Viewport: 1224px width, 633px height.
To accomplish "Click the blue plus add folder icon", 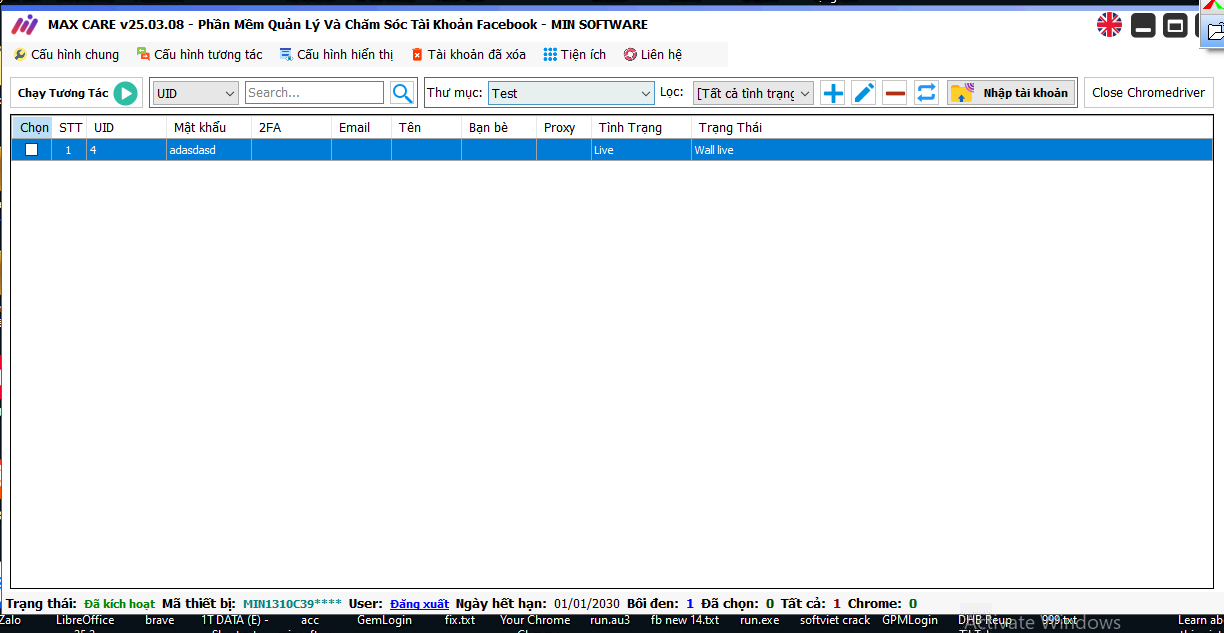I will click(x=832, y=93).
